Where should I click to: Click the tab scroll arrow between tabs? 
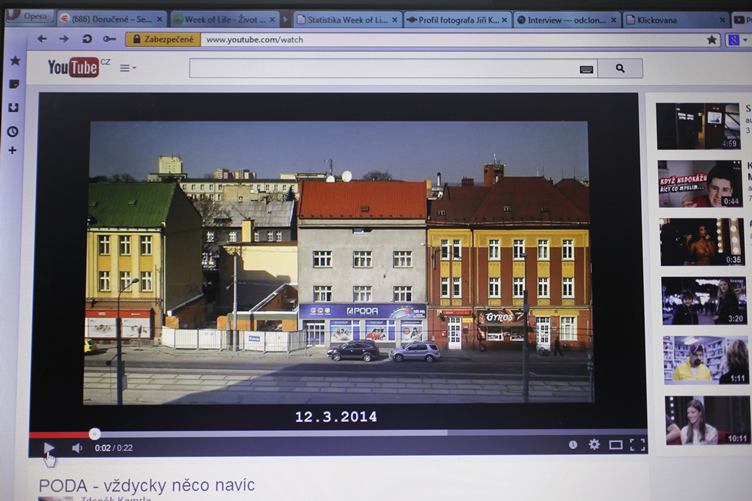point(285,20)
